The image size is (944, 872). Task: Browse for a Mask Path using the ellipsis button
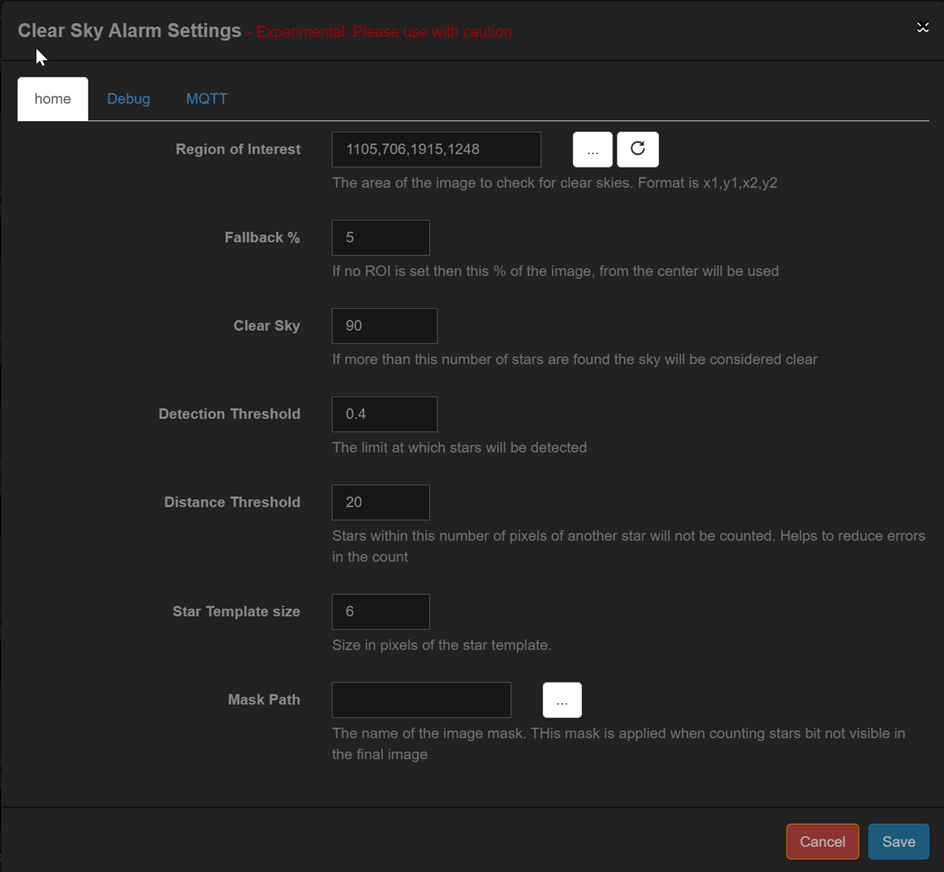[562, 700]
